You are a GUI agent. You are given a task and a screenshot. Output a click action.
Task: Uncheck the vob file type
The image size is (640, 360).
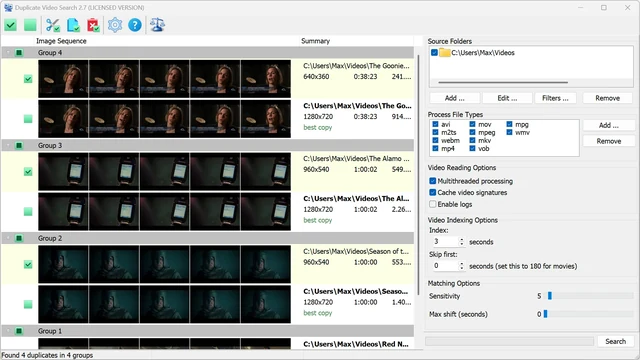pyautogui.click(x=472, y=149)
